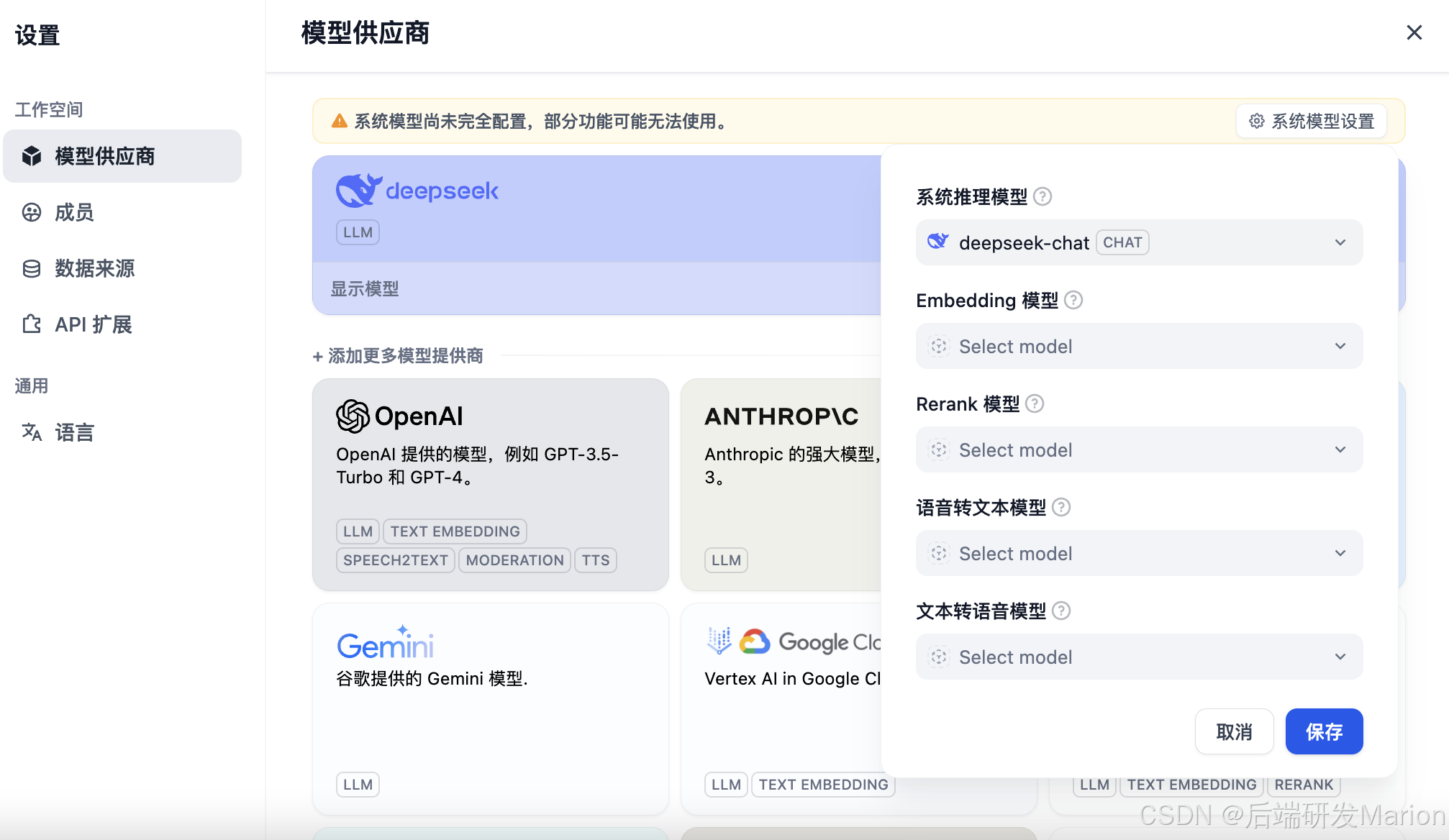
Task: Expand the Embedding 模型 Select model dropdown
Action: tap(1139, 346)
